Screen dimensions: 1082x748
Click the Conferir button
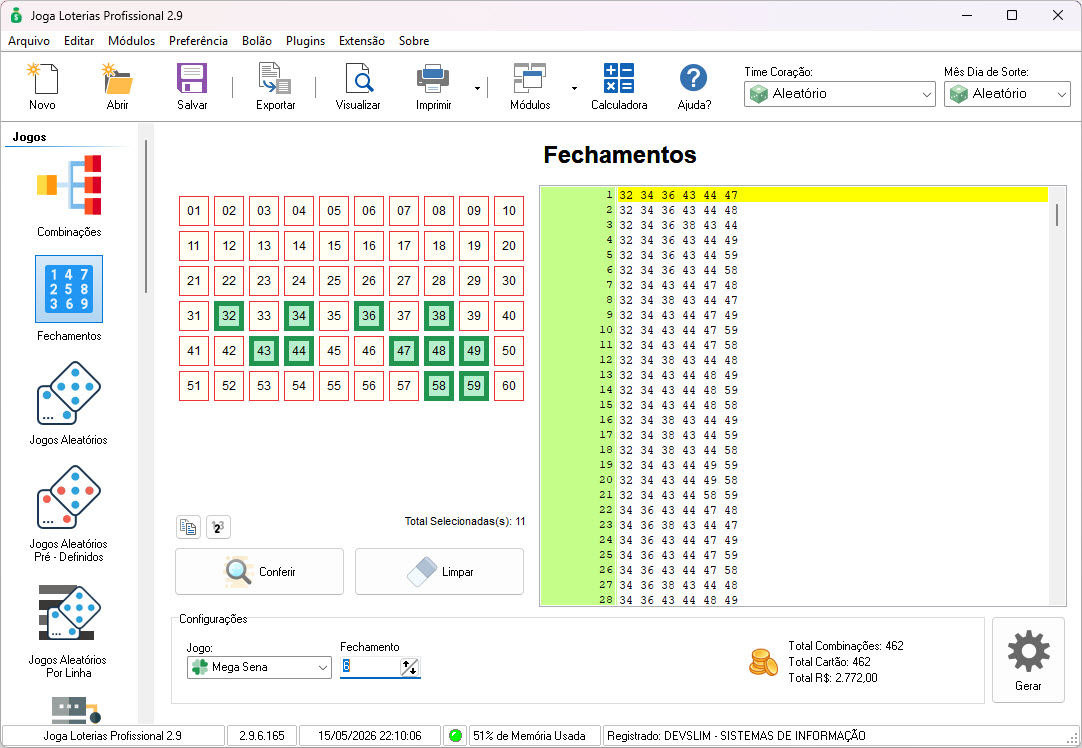pos(259,571)
